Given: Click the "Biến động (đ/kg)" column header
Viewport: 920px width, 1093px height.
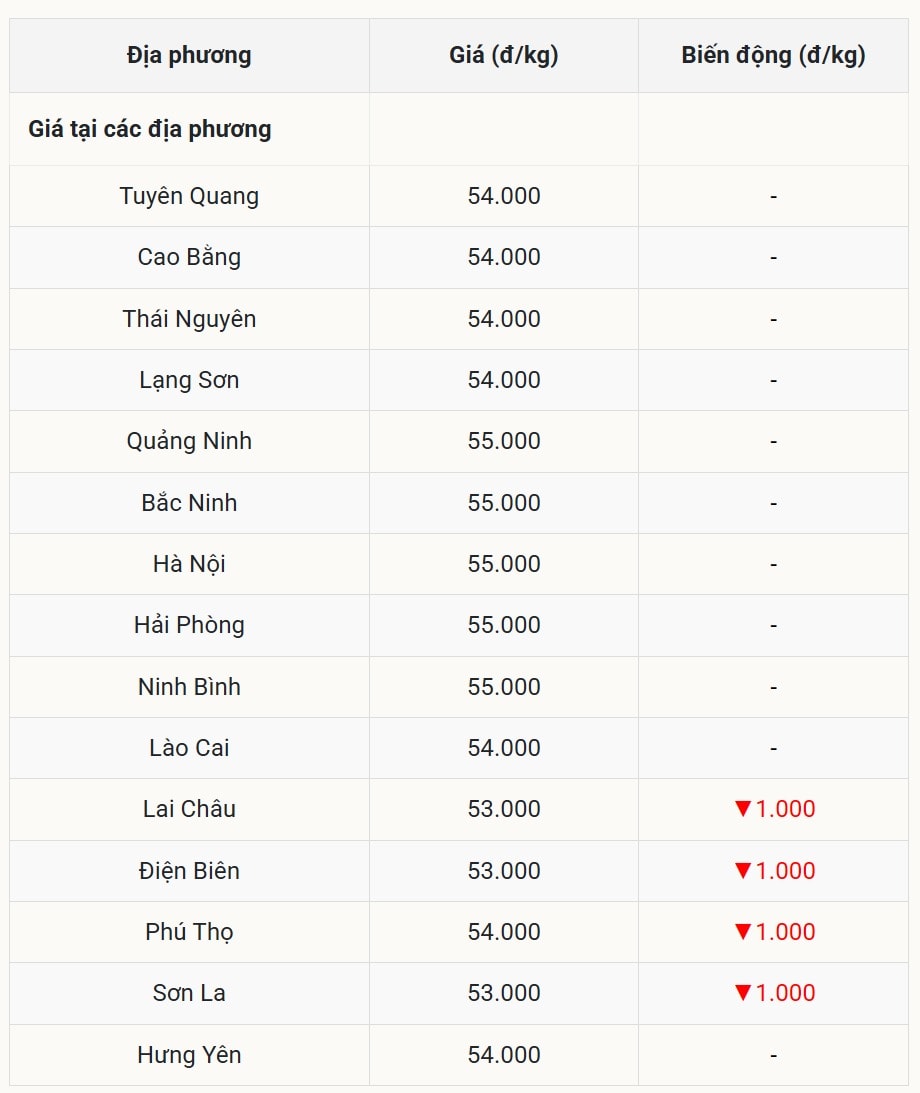Looking at the screenshot, I should click(773, 55).
